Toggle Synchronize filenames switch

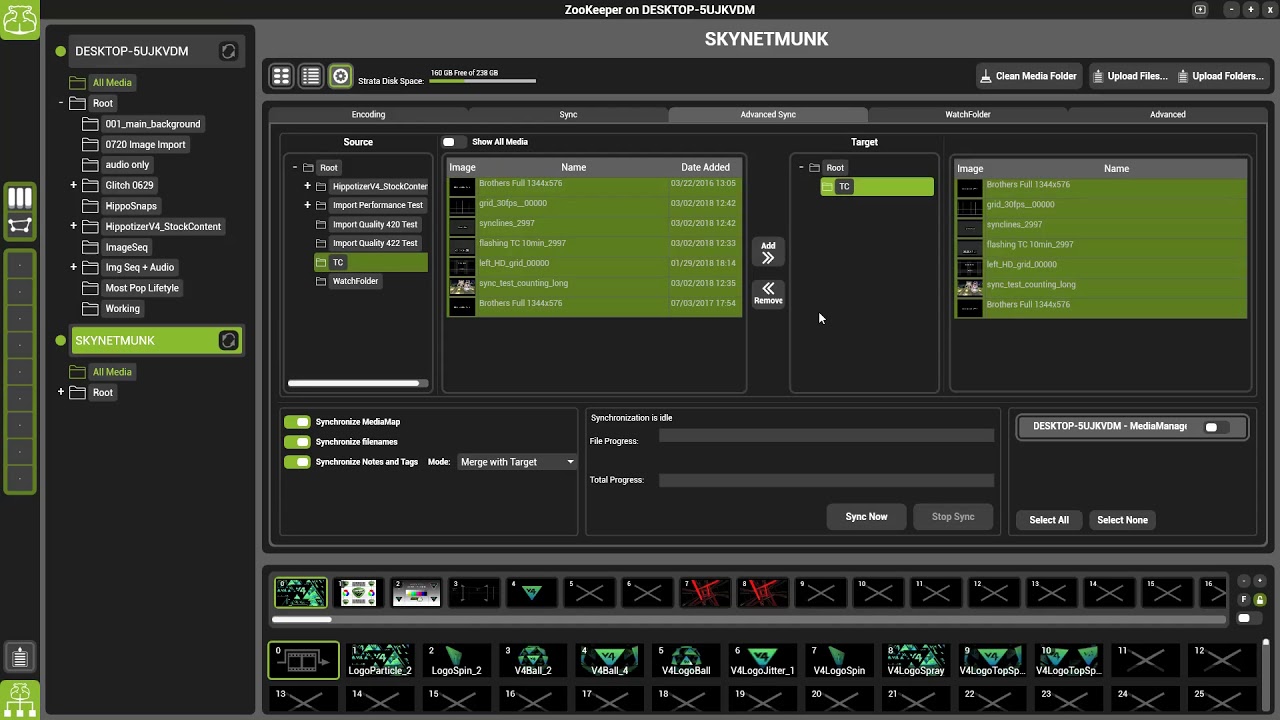tap(297, 442)
